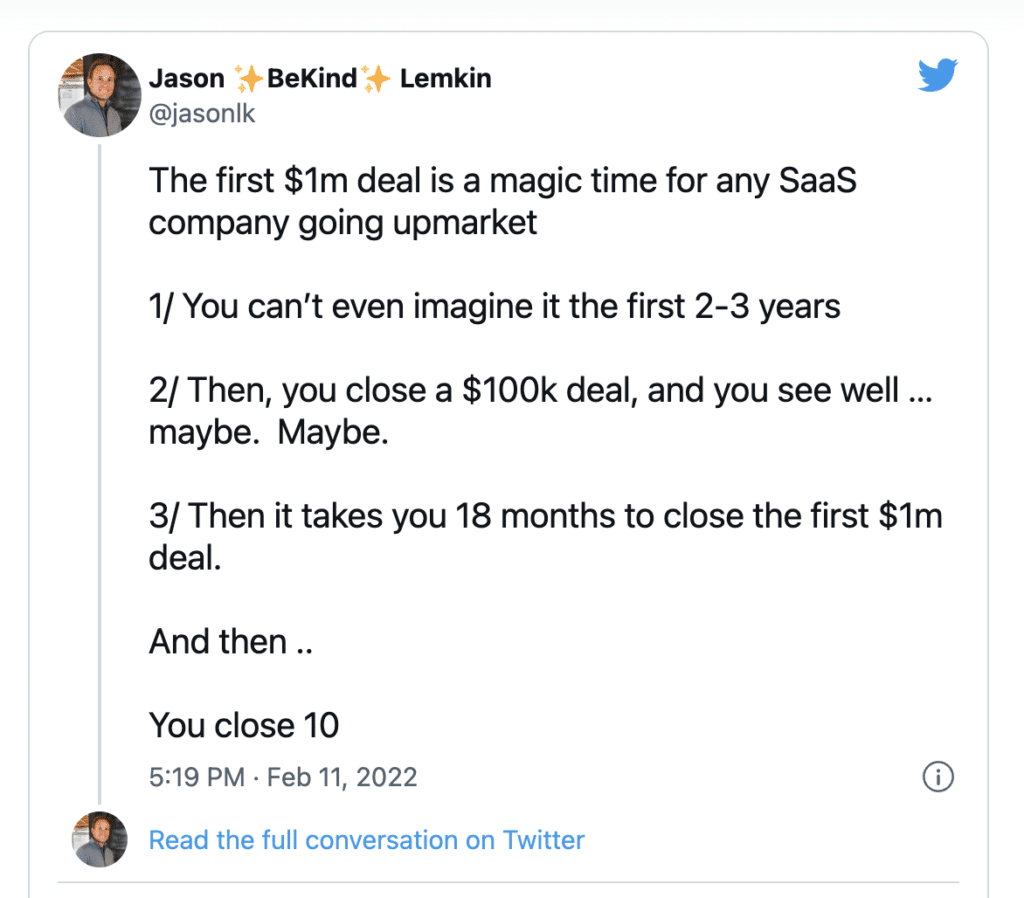This screenshot has height=898, width=1024.
Task: Click the line starting with 3/ Then
Action: [x=545, y=517]
